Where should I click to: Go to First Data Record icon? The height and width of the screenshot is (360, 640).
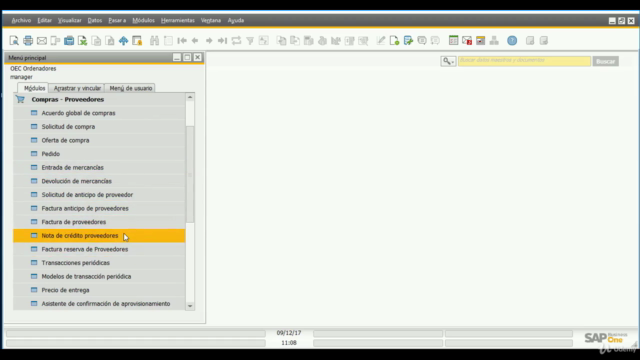pos(182,40)
